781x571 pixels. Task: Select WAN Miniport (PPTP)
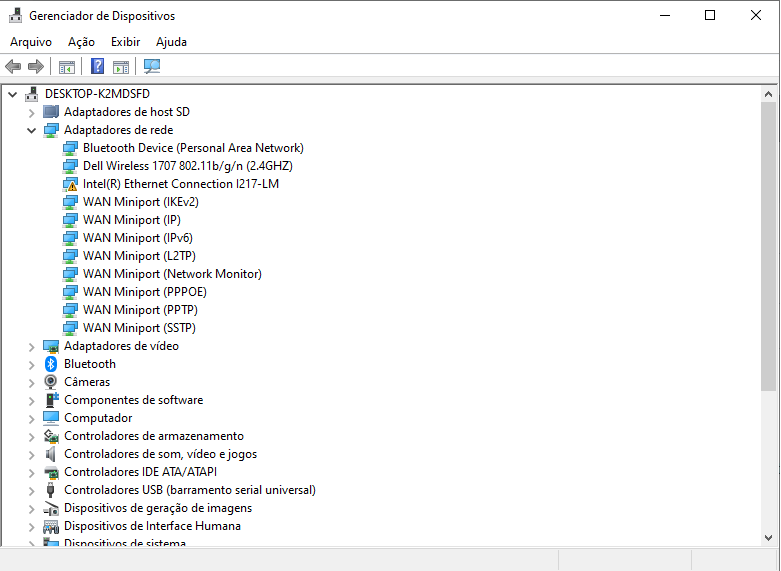point(140,309)
